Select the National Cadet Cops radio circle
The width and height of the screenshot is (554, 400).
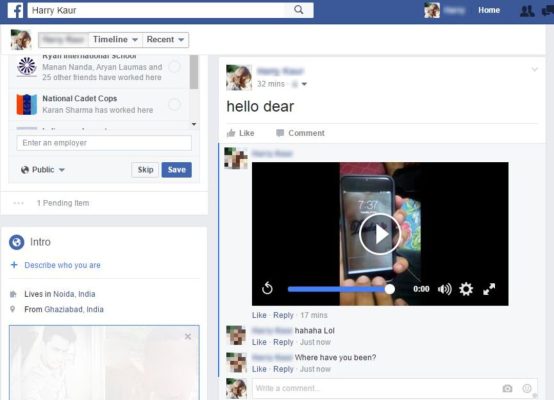tap(175, 105)
